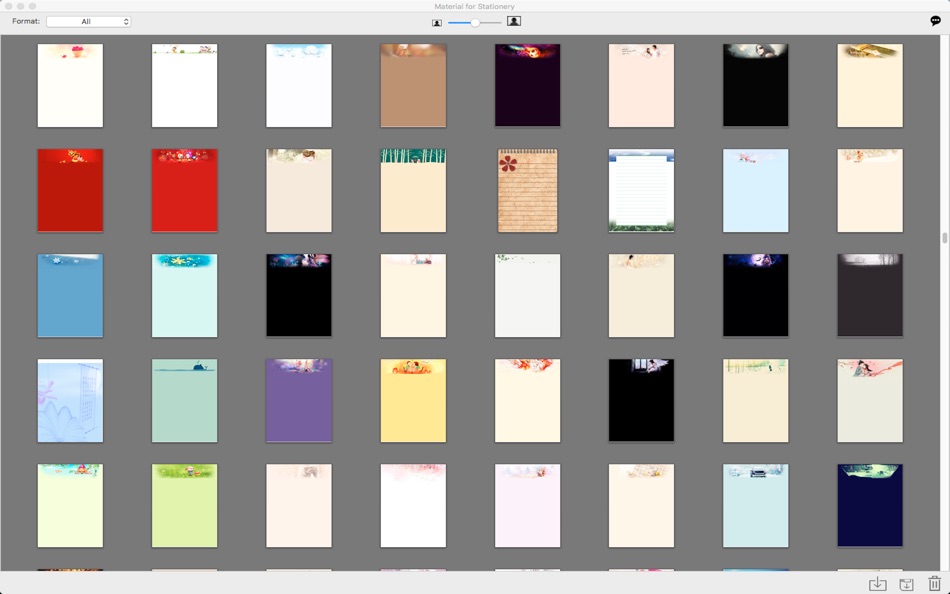Click the vertical scrollbar thumb
Image resolution: width=950 pixels, height=594 pixels.
point(945,238)
